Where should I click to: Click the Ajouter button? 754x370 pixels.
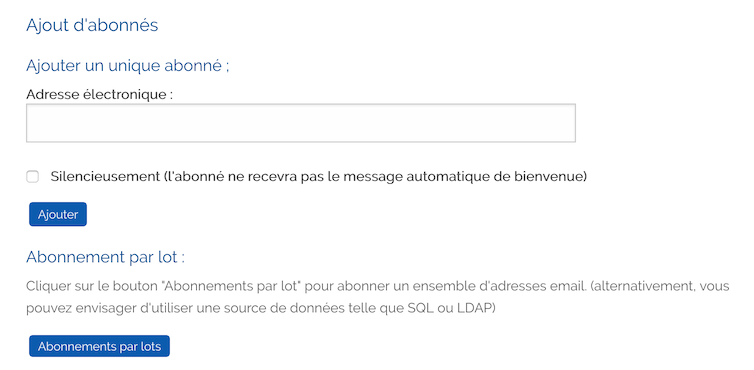click(x=58, y=214)
